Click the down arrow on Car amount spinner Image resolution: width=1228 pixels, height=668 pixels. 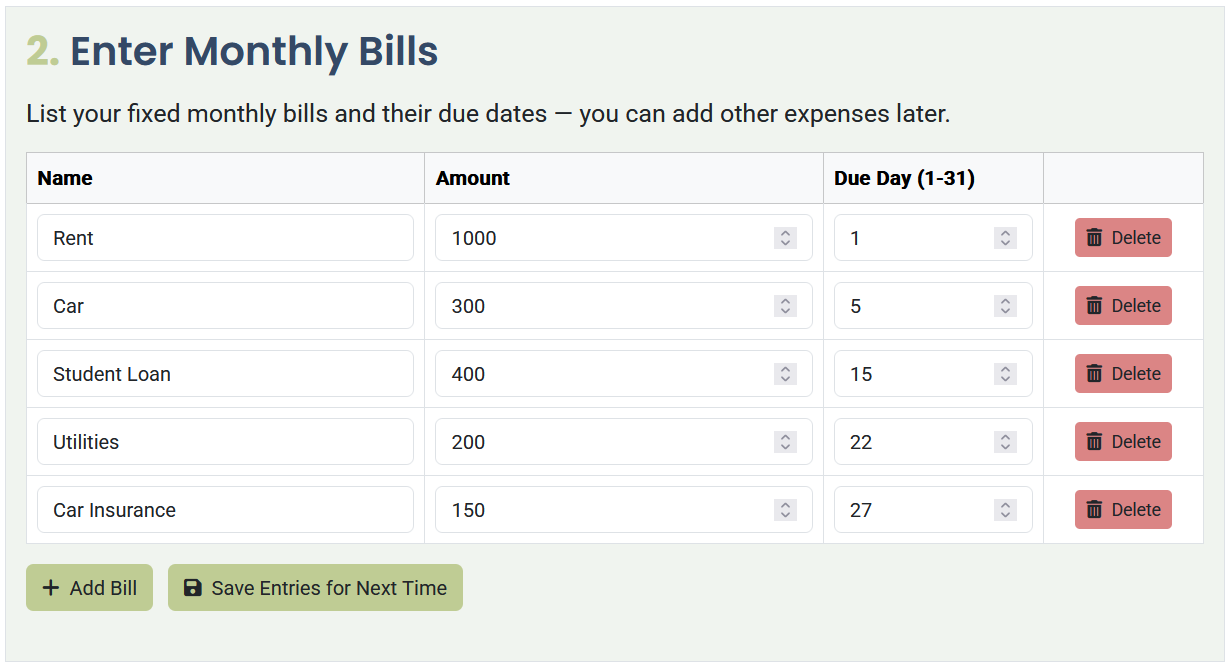(x=786, y=311)
